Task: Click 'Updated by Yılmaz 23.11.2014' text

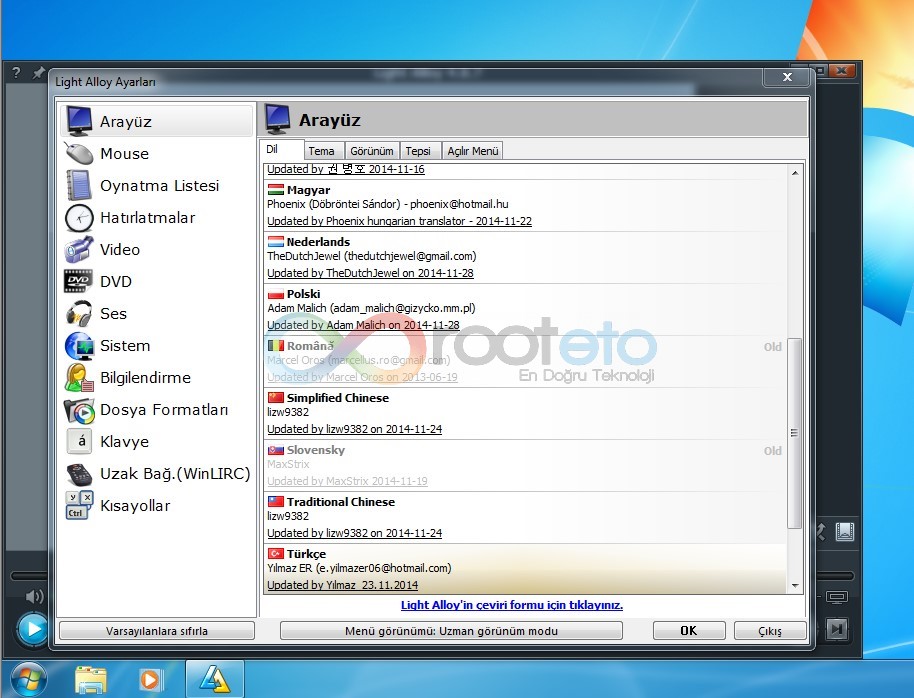Action: click(343, 585)
